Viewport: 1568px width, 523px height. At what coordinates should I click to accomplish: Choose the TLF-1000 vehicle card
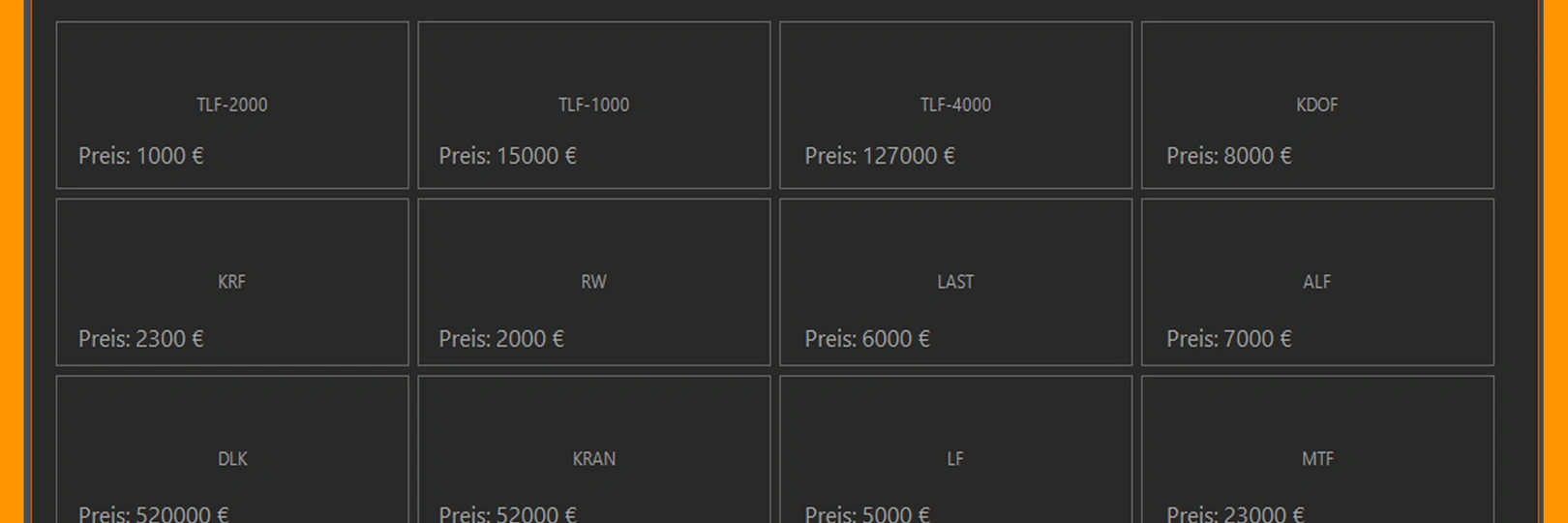pyautogui.click(x=593, y=105)
